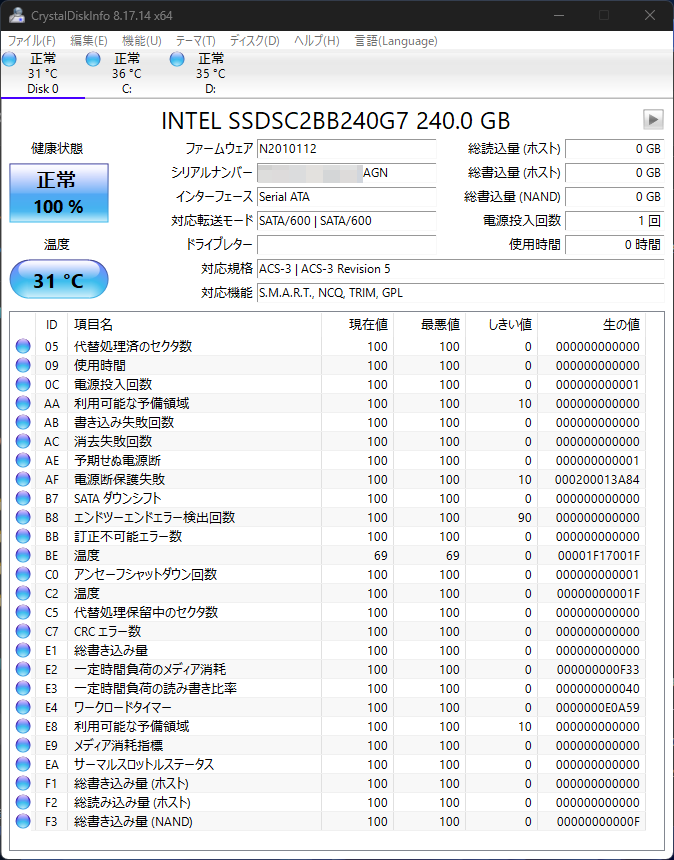The height and width of the screenshot is (860, 674).
Task: Click raw value 00001F17001F
Action: click(598, 556)
